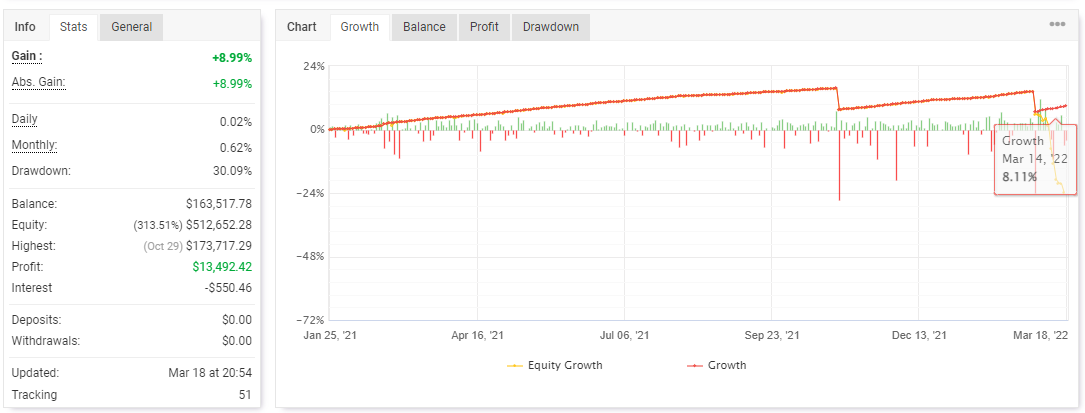This screenshot has height=413, width=1085.
Task: Show the Profit chart tab
Action: 484,27
